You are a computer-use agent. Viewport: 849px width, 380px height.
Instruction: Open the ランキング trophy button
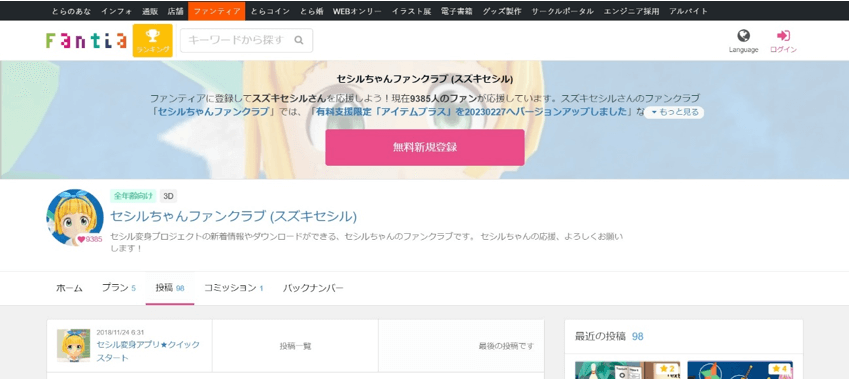(153, 41)
